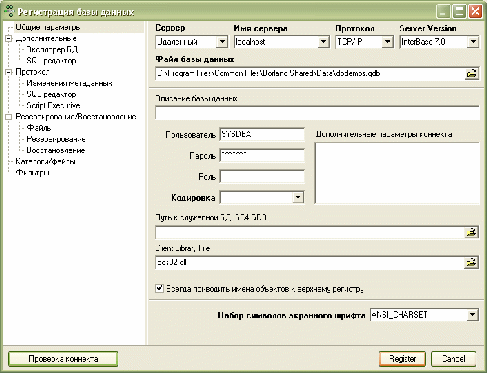Toggle the always uppercase object names checkbox
The height and width of the screenshot is (374, 488).
[x=160, y=288]
